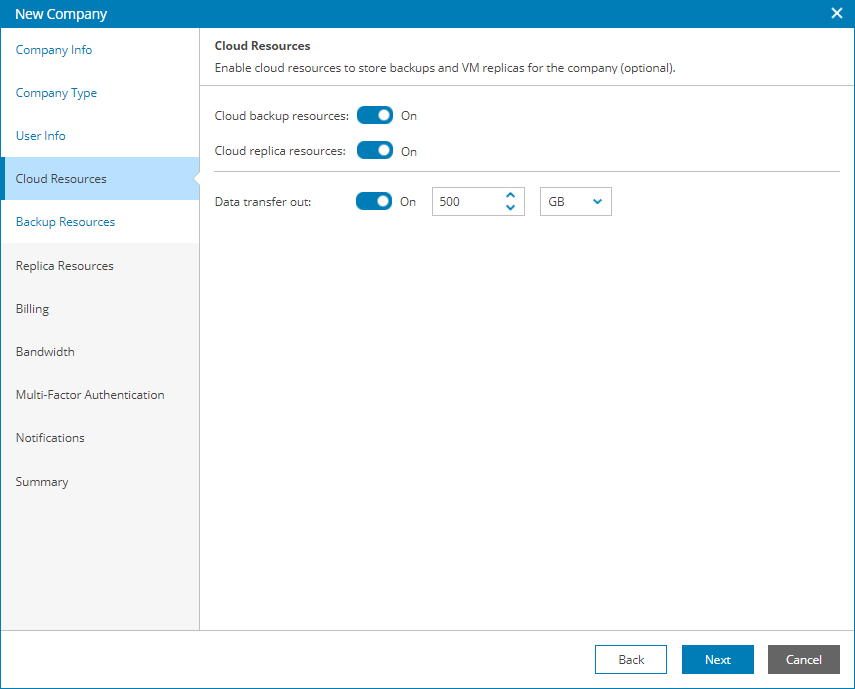Select User Info step
This screenshot has height=689, width=855.
pyautogui.click(x=41, y=136)
